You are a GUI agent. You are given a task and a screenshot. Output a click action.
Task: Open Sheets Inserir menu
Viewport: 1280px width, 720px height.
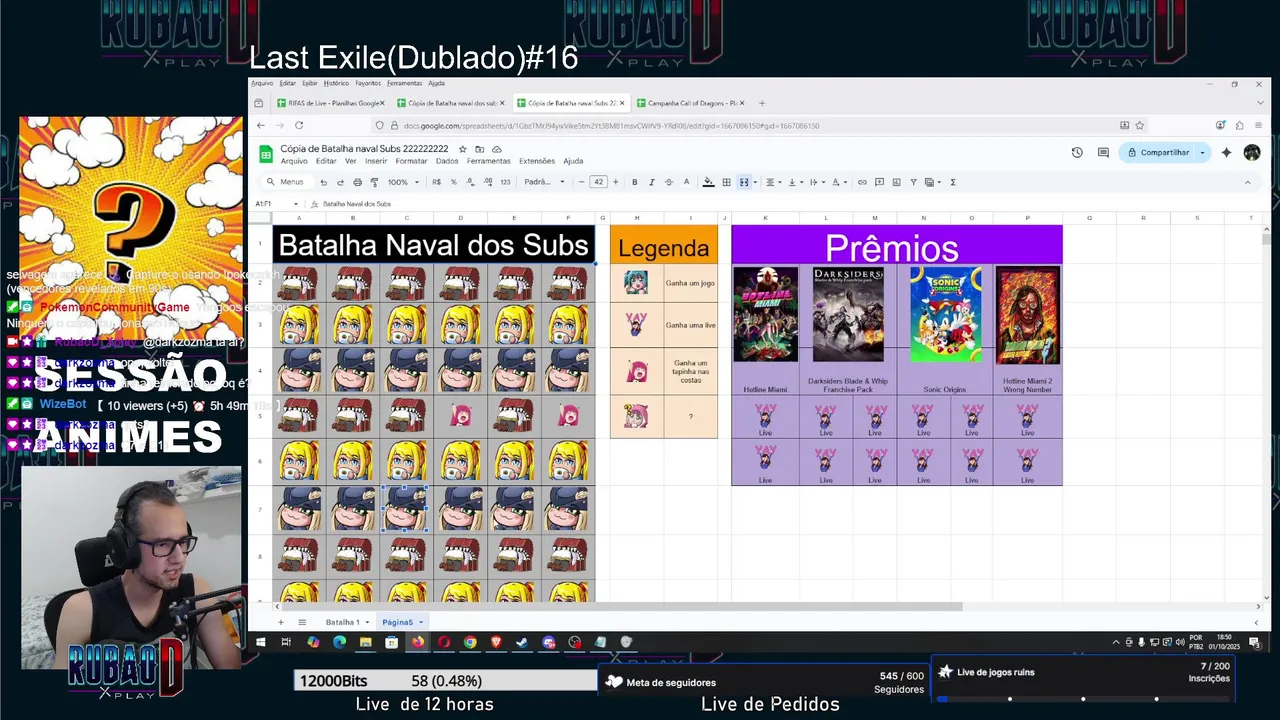pos(376,161)
